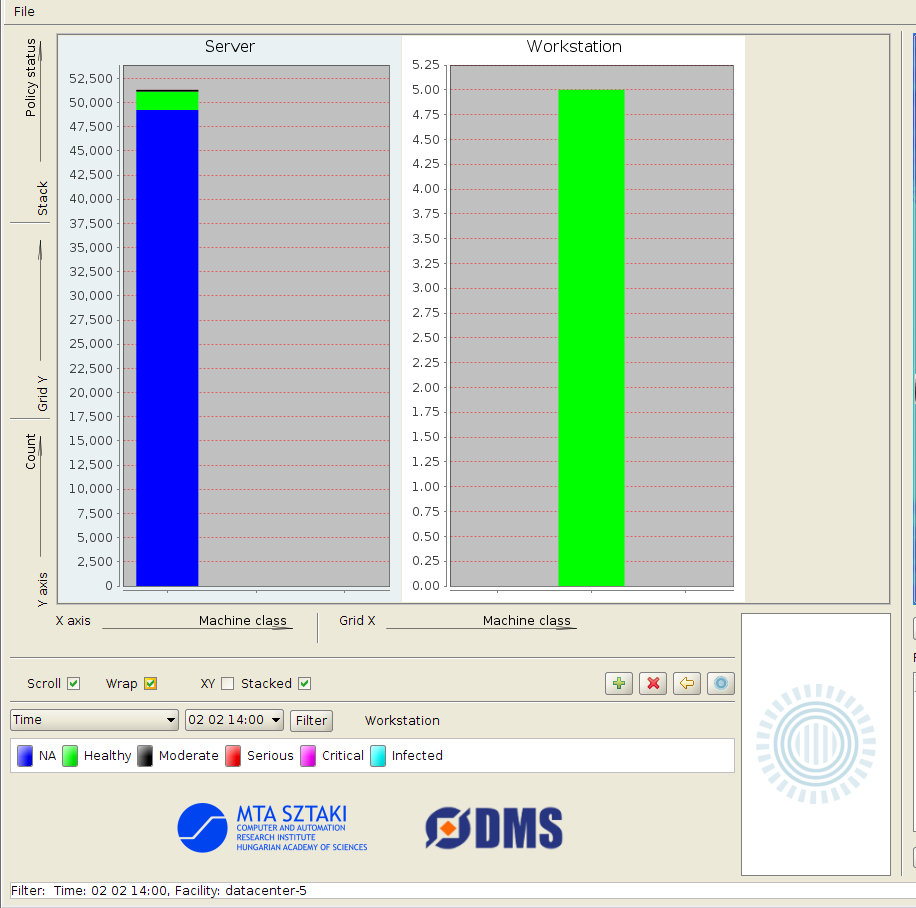Click the green plus add icon
916x908 pixels.
[619, 683]
